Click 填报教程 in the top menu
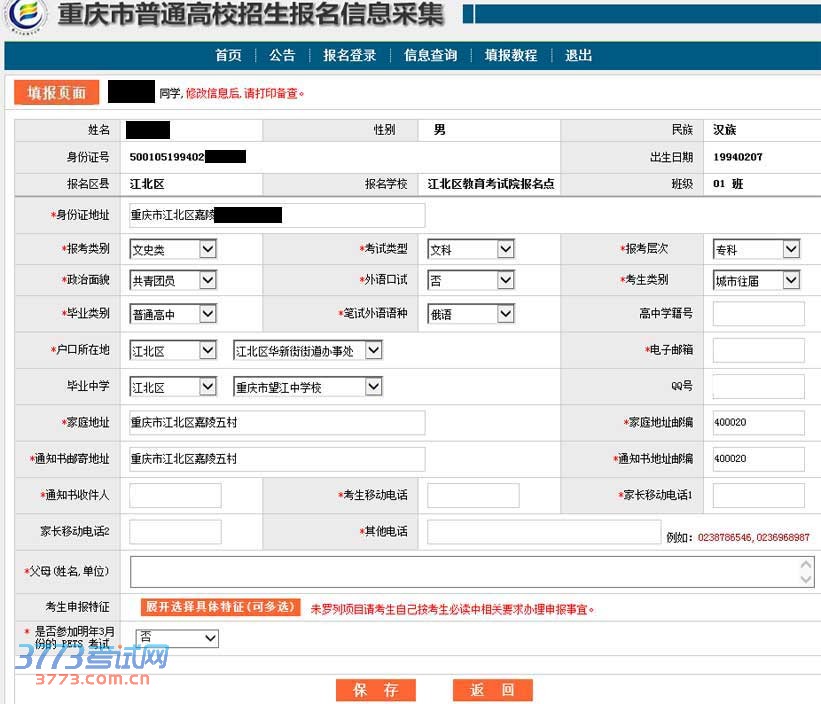Screen dimensions: 821x704 (511, 56)
